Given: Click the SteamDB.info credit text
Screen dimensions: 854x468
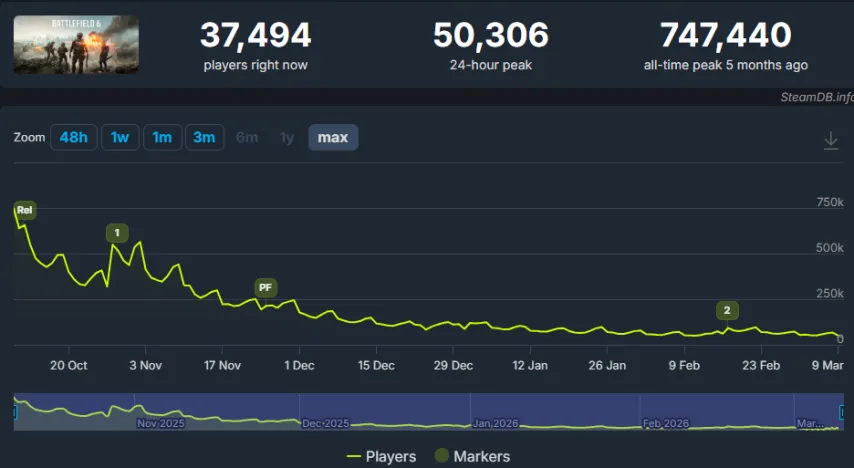Looking at the screenshot, I should [x=816, y=97].
